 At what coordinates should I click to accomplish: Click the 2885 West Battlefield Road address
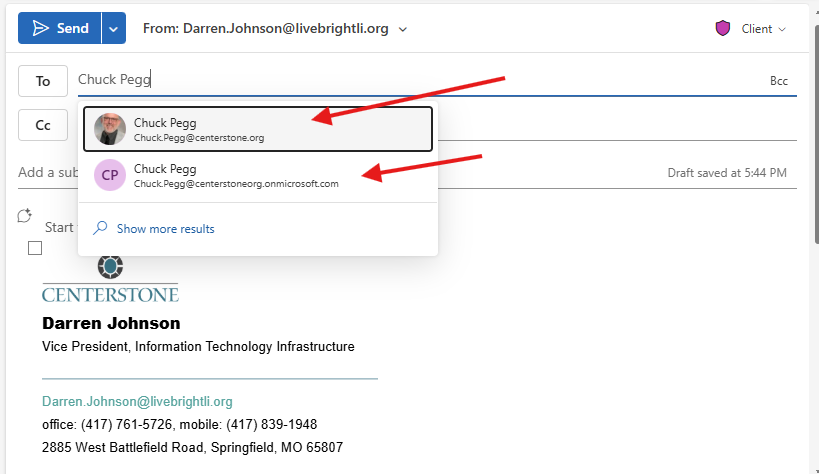[192, 447]
